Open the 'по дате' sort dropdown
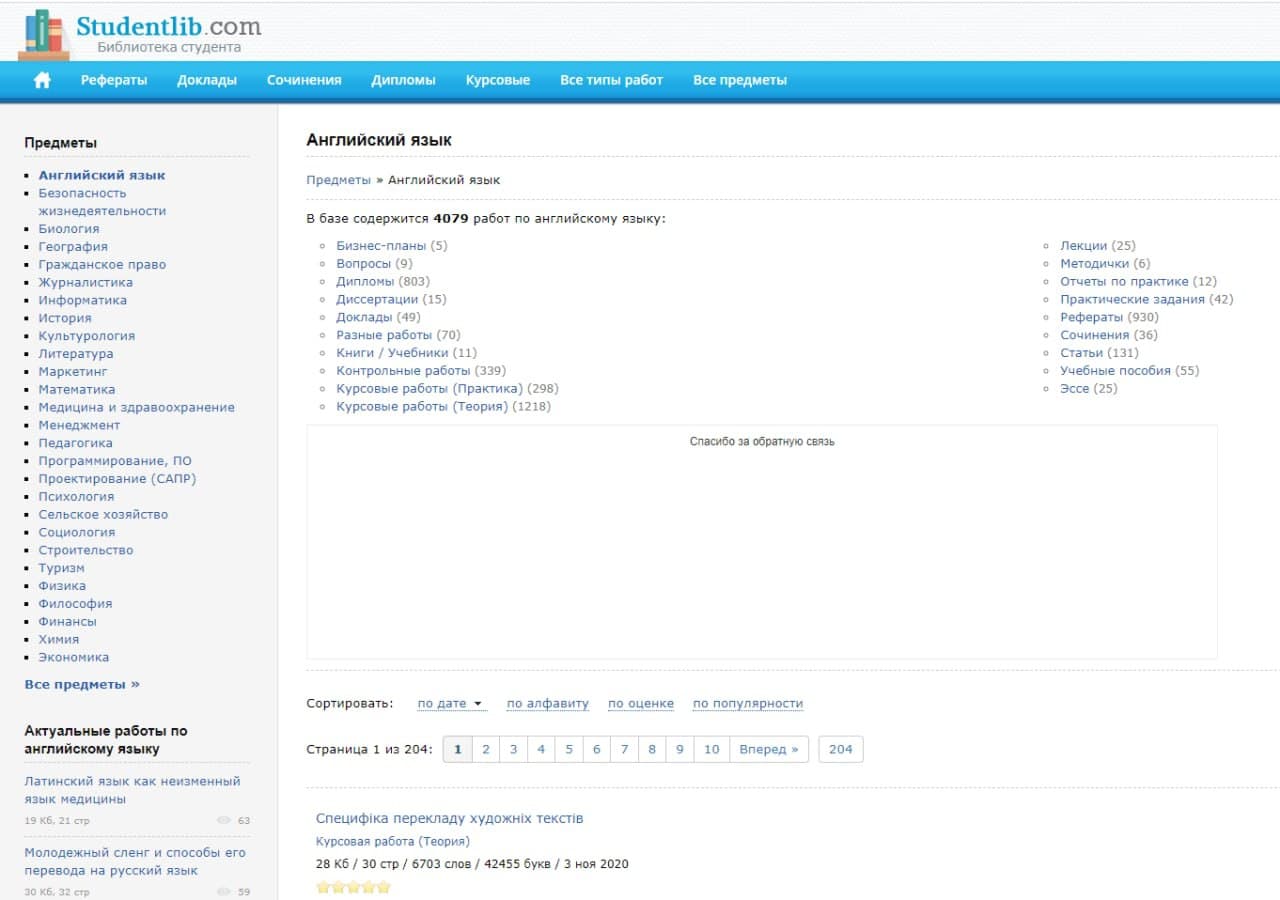Image resolution: width=1280 pixels, height=900 pixels. pyautogui.click(x=451, y=703)
